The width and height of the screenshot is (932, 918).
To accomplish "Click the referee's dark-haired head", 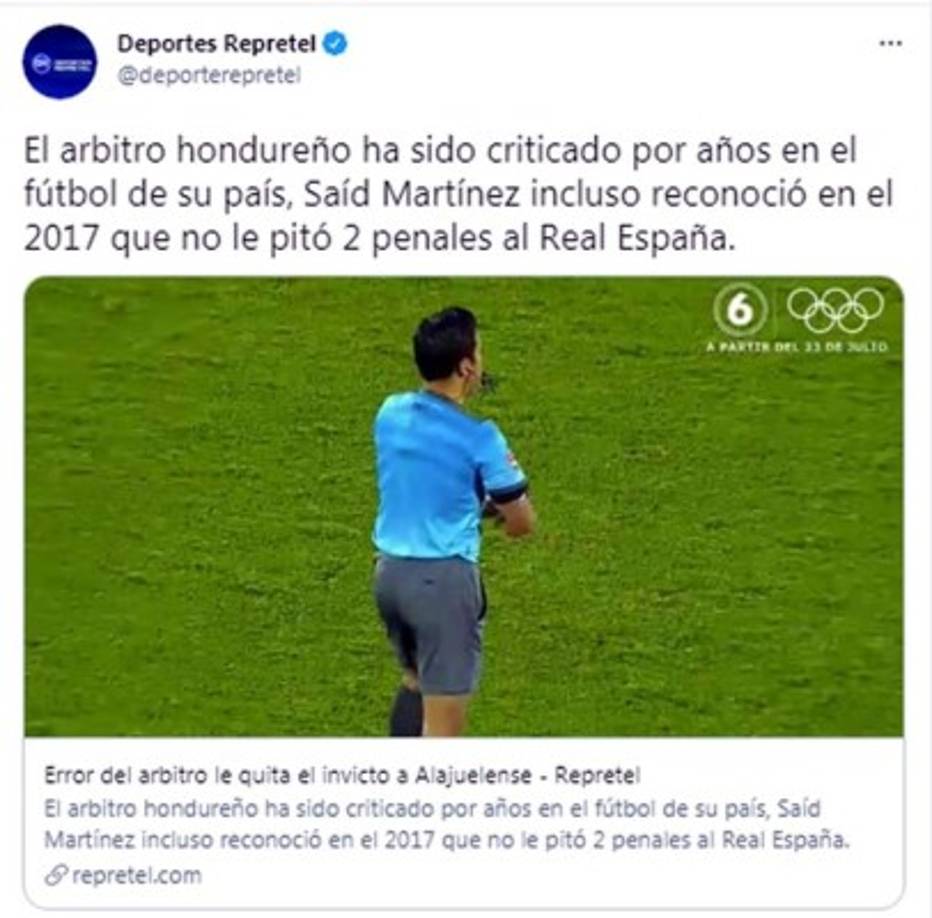I will pos(446,345).
